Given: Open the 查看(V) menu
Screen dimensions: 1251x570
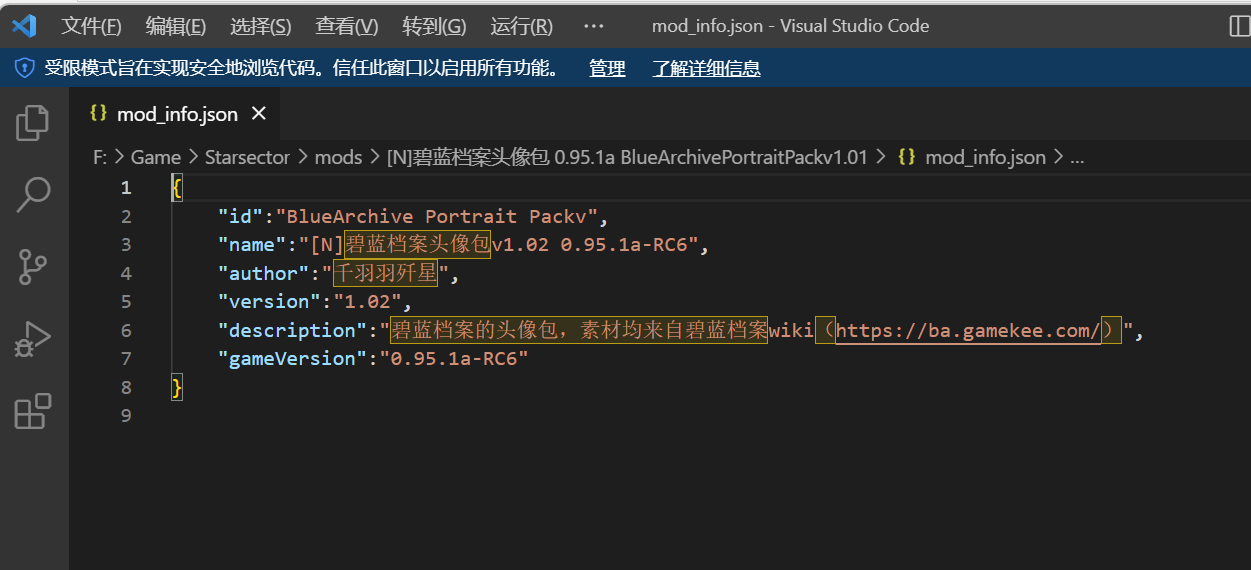Looking at the screenshot, I should (347, 26).
